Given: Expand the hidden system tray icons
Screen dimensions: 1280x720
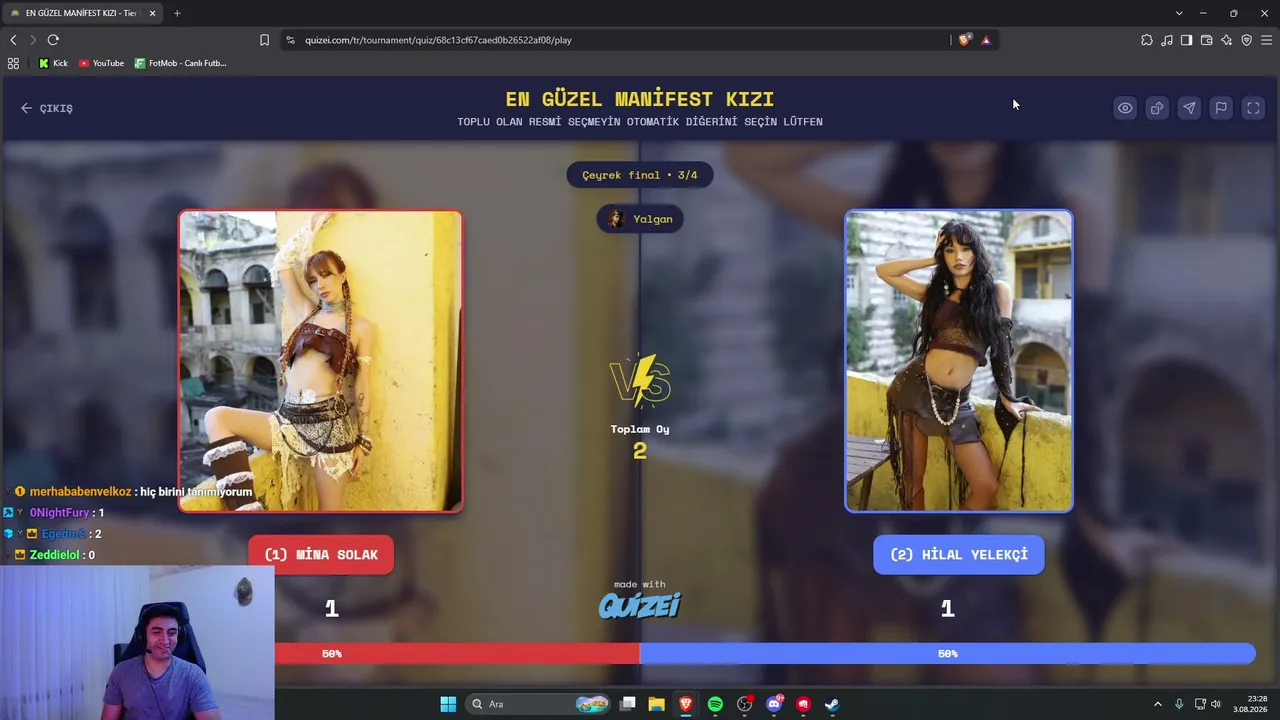Looking at the screenshot, I should click(x=1158, y=704).
